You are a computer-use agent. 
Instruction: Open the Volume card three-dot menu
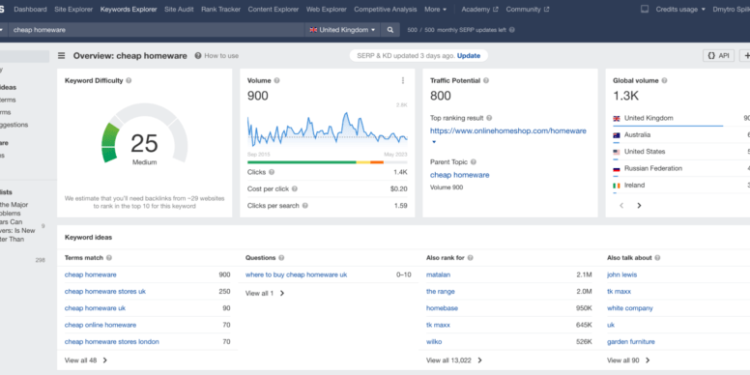[403, 81]
